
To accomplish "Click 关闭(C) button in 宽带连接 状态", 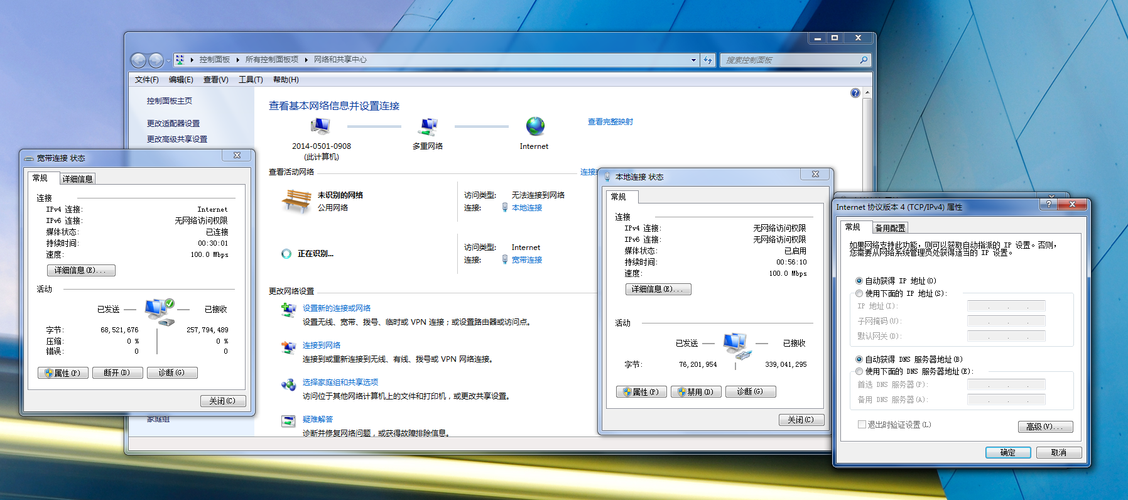I will [x=223, y=401].
